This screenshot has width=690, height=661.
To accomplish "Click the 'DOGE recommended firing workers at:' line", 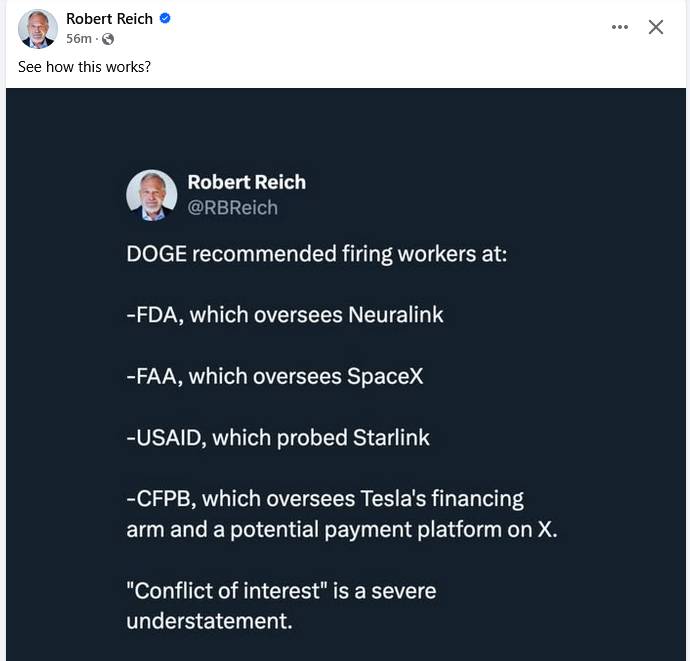I will 317,254.
